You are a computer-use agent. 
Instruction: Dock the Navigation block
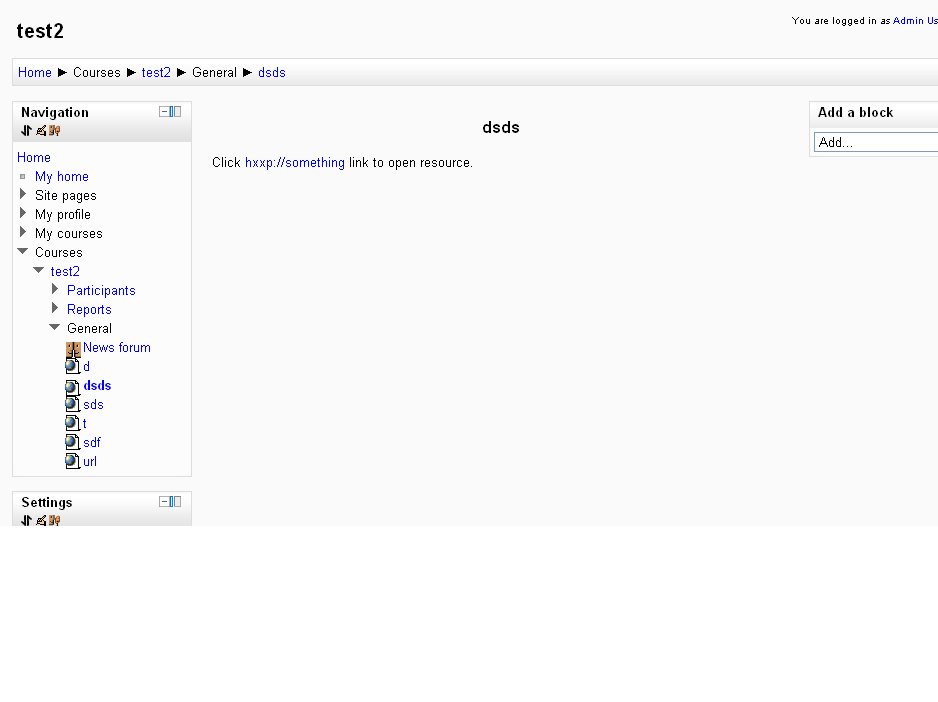[x=175, y=111]
